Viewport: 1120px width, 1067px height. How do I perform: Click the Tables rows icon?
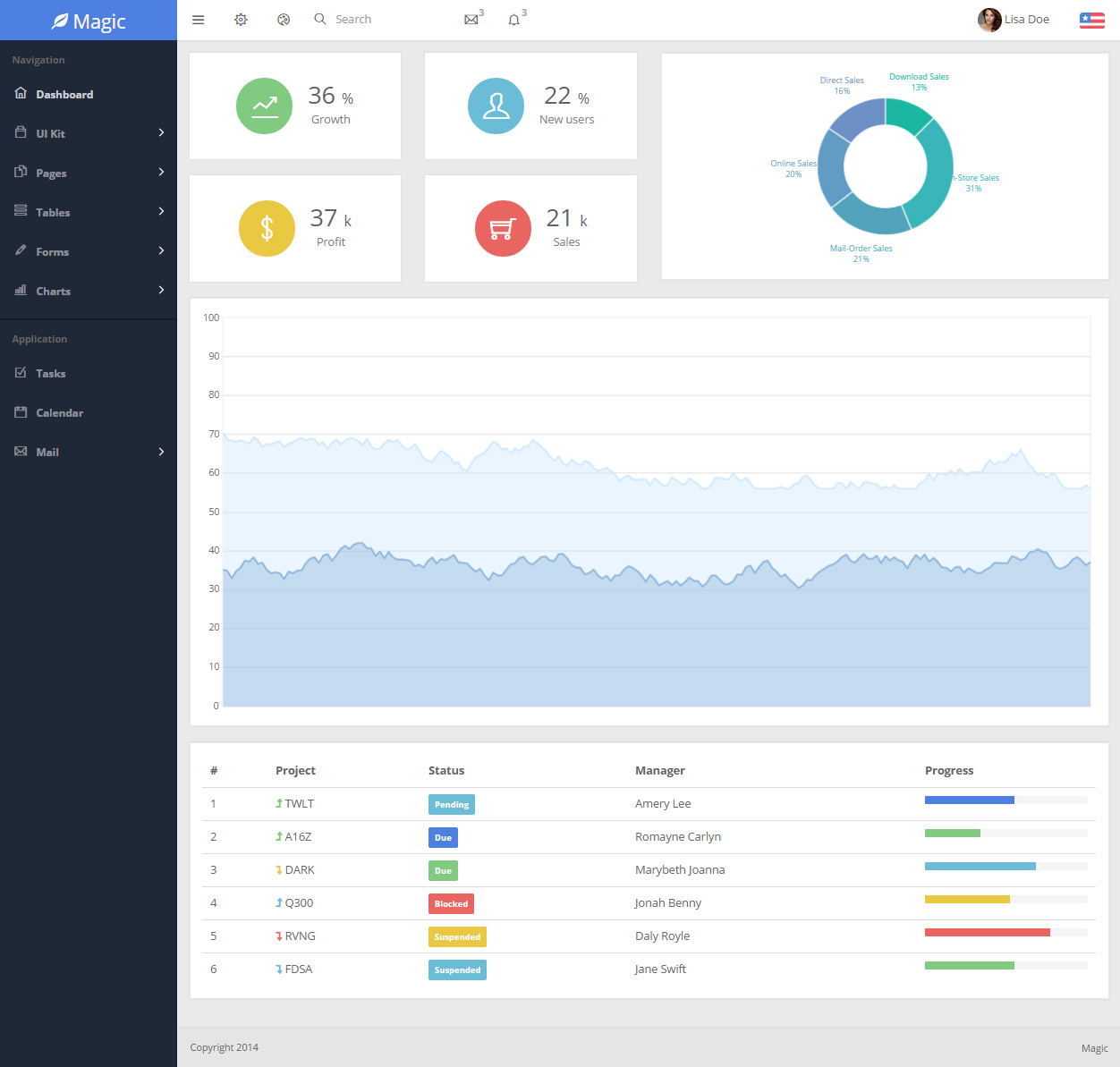(21, 211)
